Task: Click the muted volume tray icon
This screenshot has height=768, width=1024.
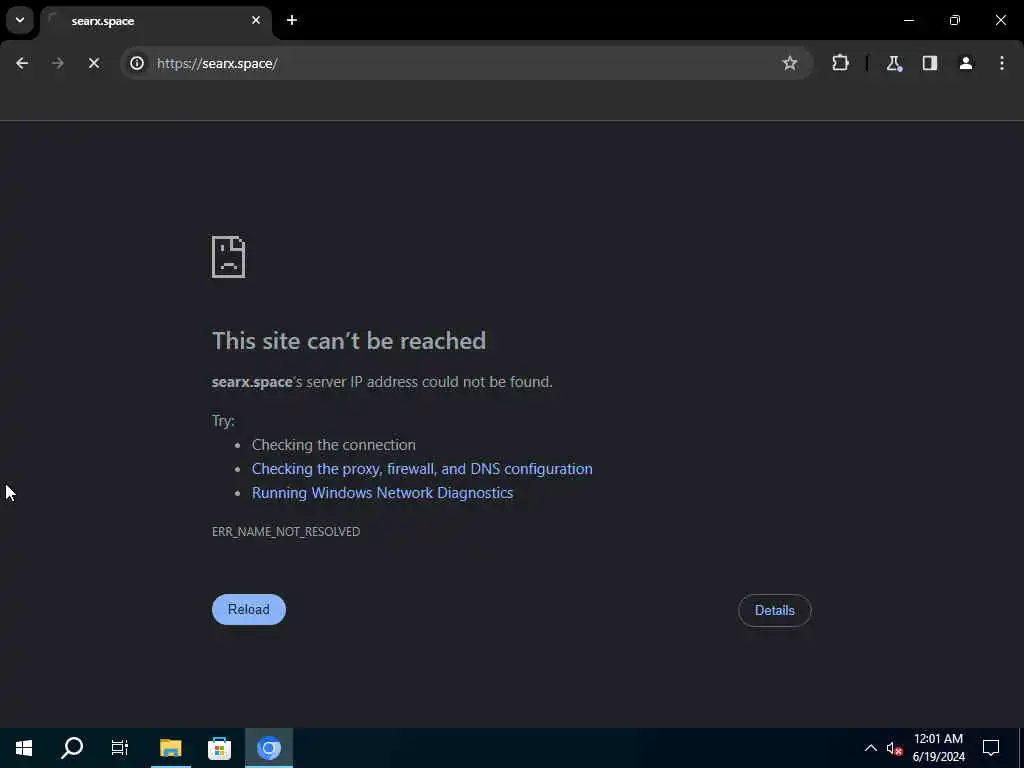Action: 894,748
